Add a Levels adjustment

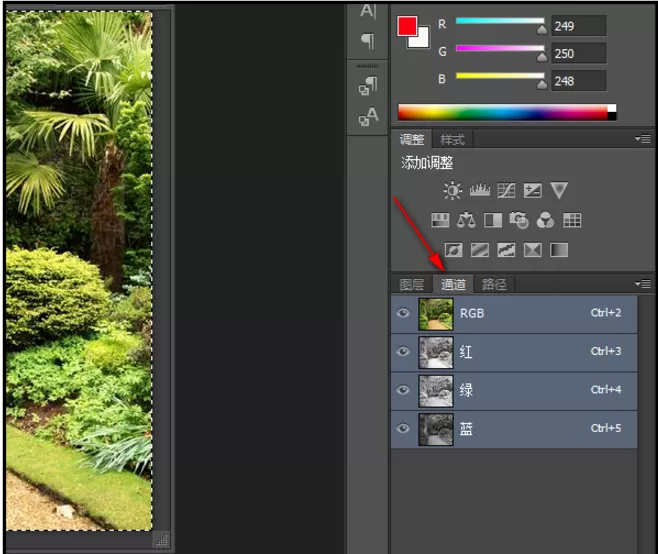click(x=480, y=191)
